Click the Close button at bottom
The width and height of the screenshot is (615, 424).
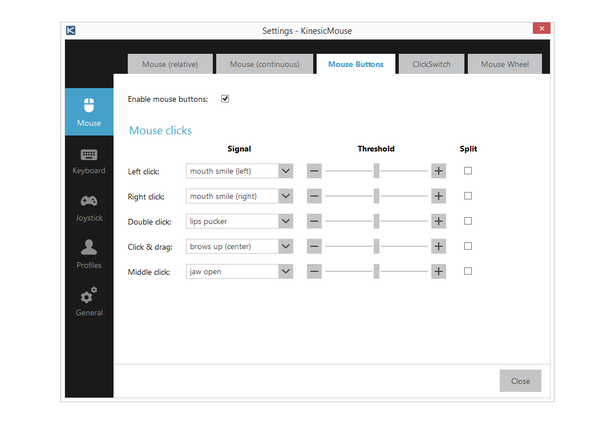520,381
